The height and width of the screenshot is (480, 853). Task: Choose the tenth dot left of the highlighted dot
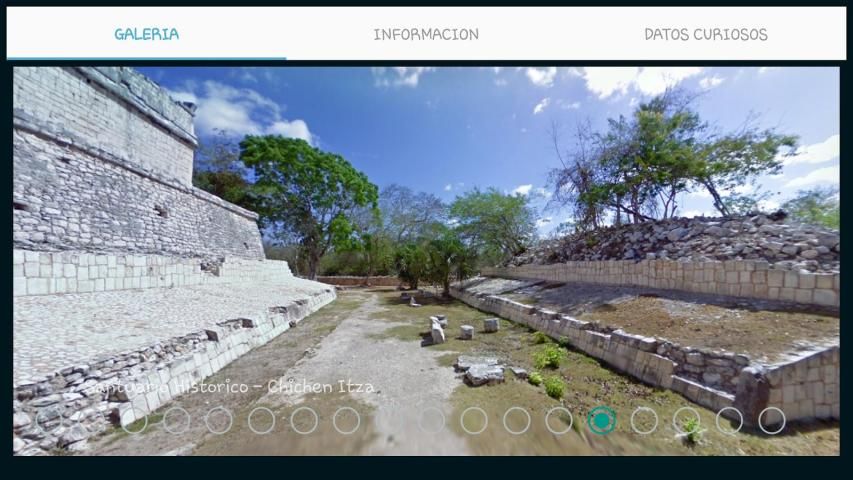click(x=177, y=420)
